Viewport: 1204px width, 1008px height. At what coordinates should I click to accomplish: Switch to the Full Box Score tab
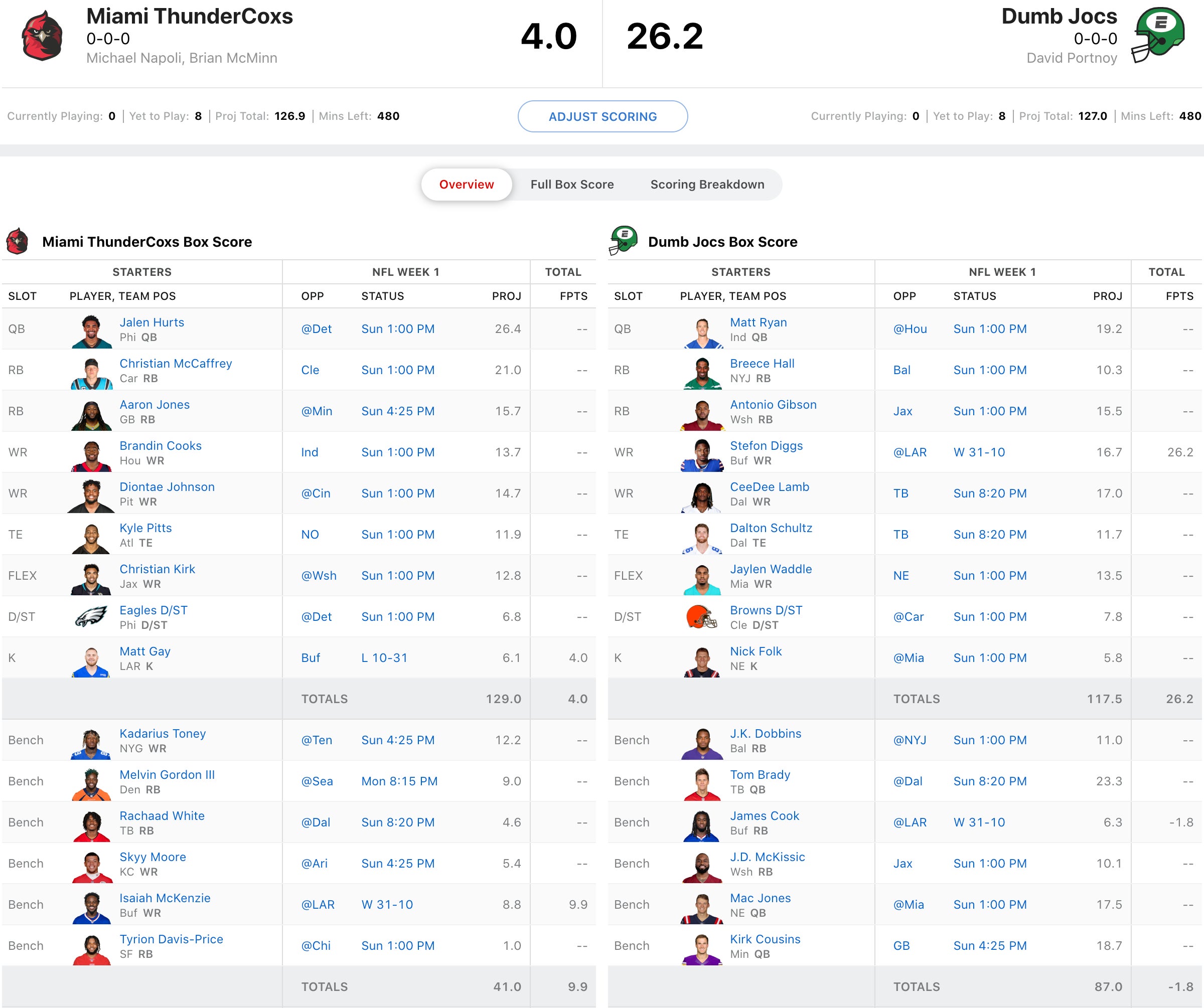(571, 185)
